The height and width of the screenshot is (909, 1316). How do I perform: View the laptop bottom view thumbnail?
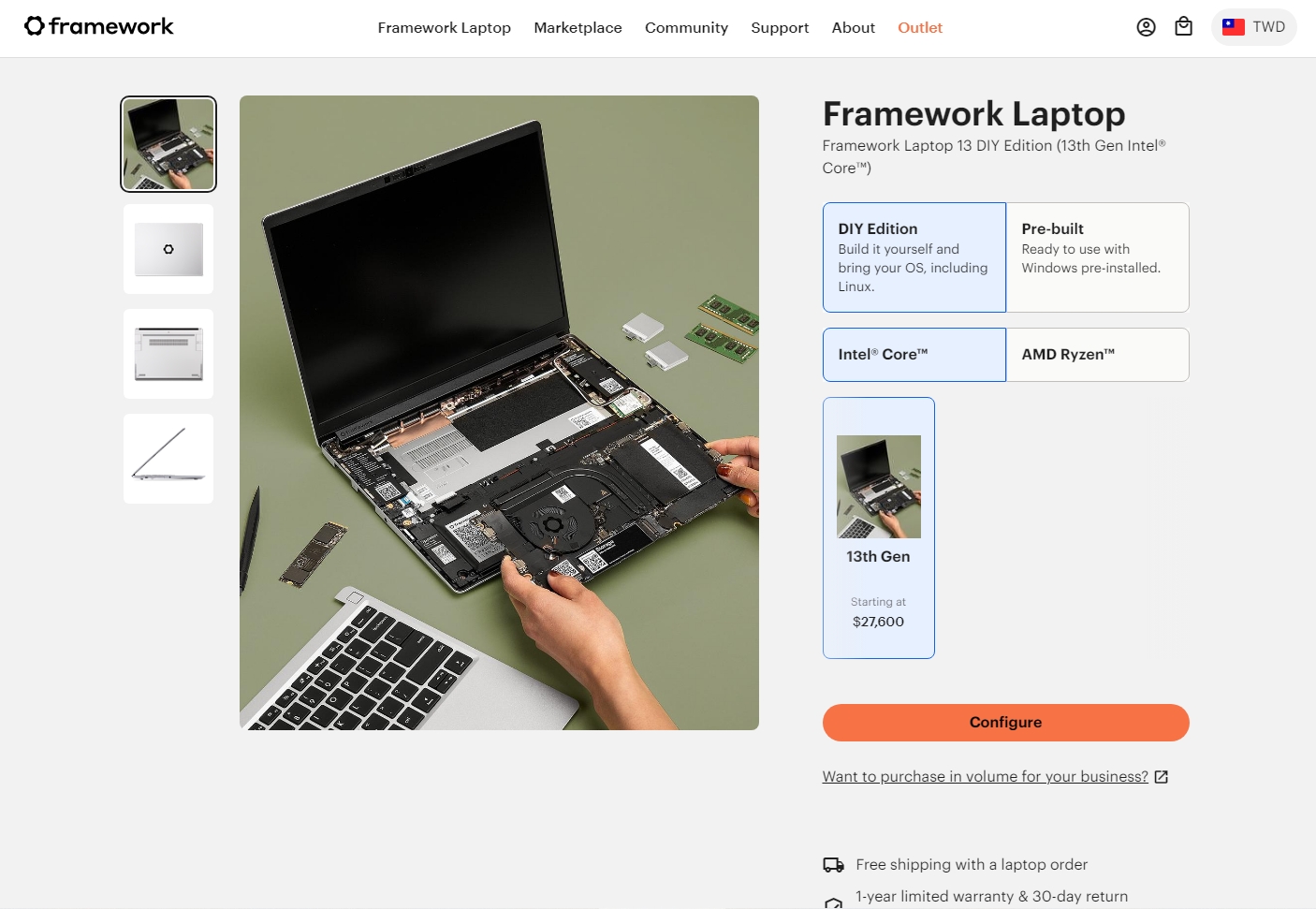point(168,354)
